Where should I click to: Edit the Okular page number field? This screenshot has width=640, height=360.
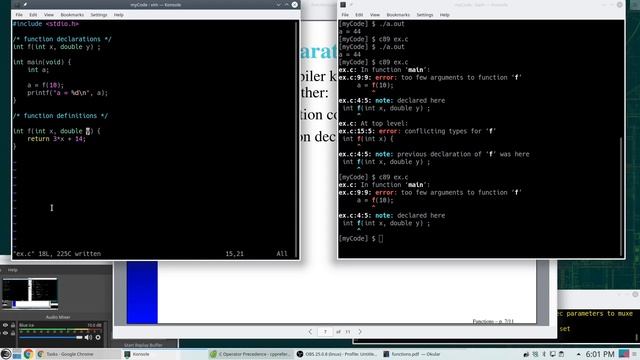pos(325,331)
